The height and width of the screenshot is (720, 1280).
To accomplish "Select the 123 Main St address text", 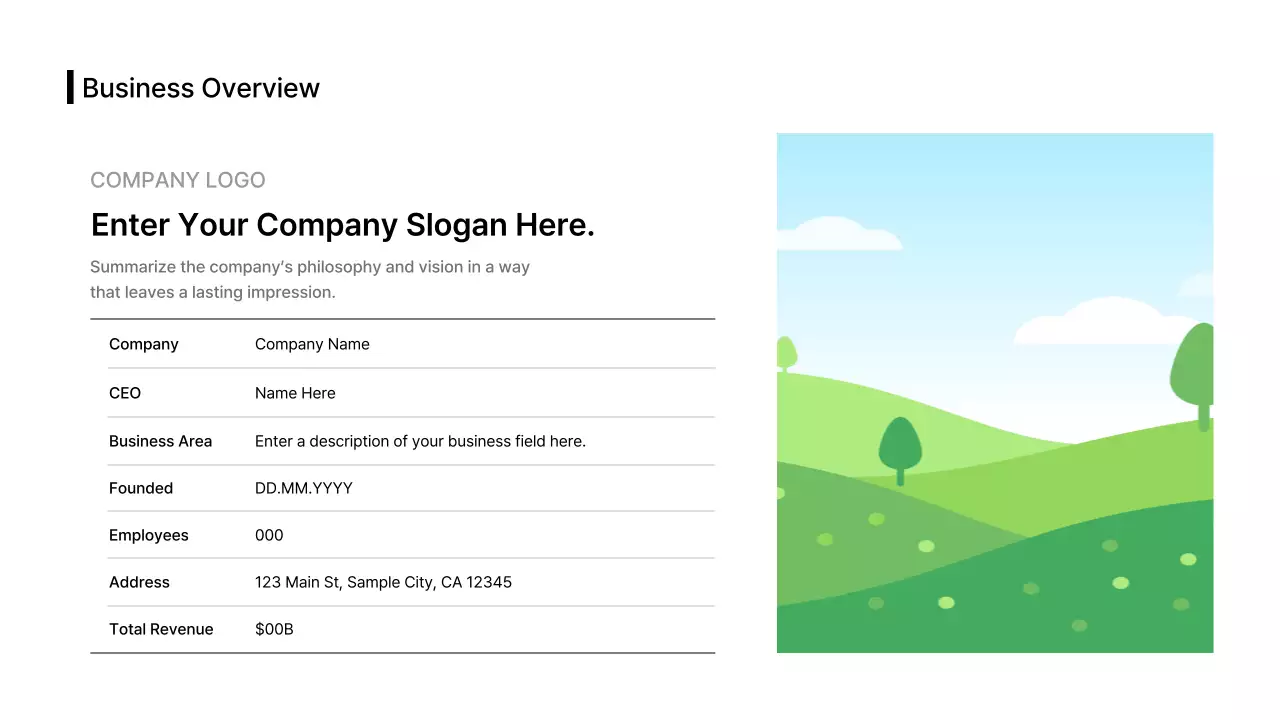I will pyautogui.click(x=383, y=582).
